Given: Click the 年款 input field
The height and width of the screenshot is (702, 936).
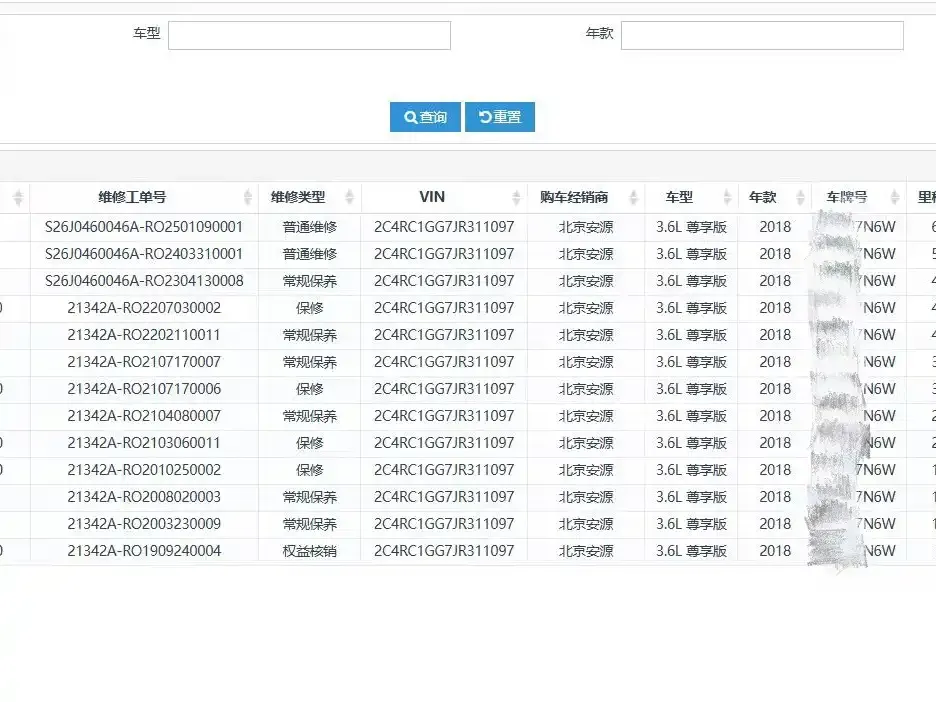Looking at the screenshot, I should (762, 36).
